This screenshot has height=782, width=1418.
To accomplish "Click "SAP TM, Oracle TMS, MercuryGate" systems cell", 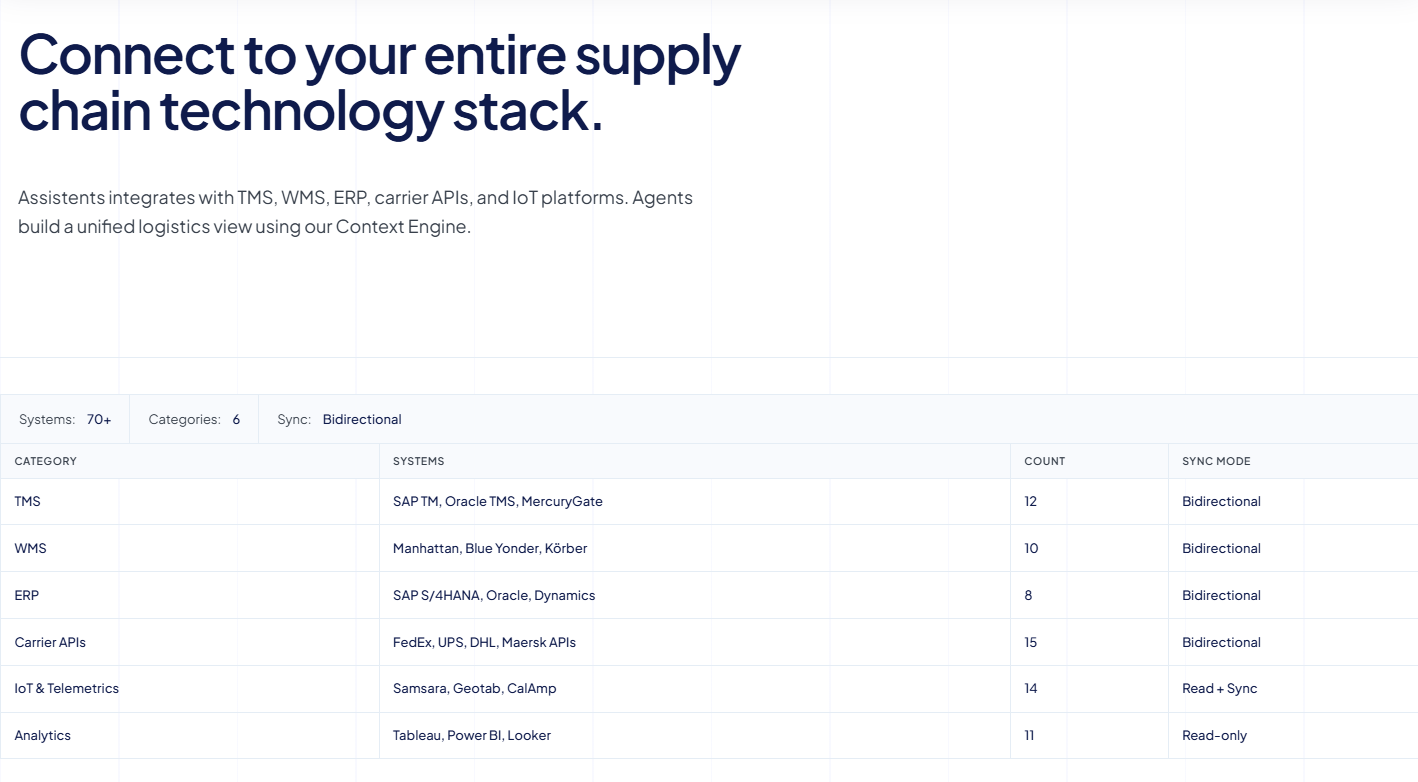I will pos(695,502).
